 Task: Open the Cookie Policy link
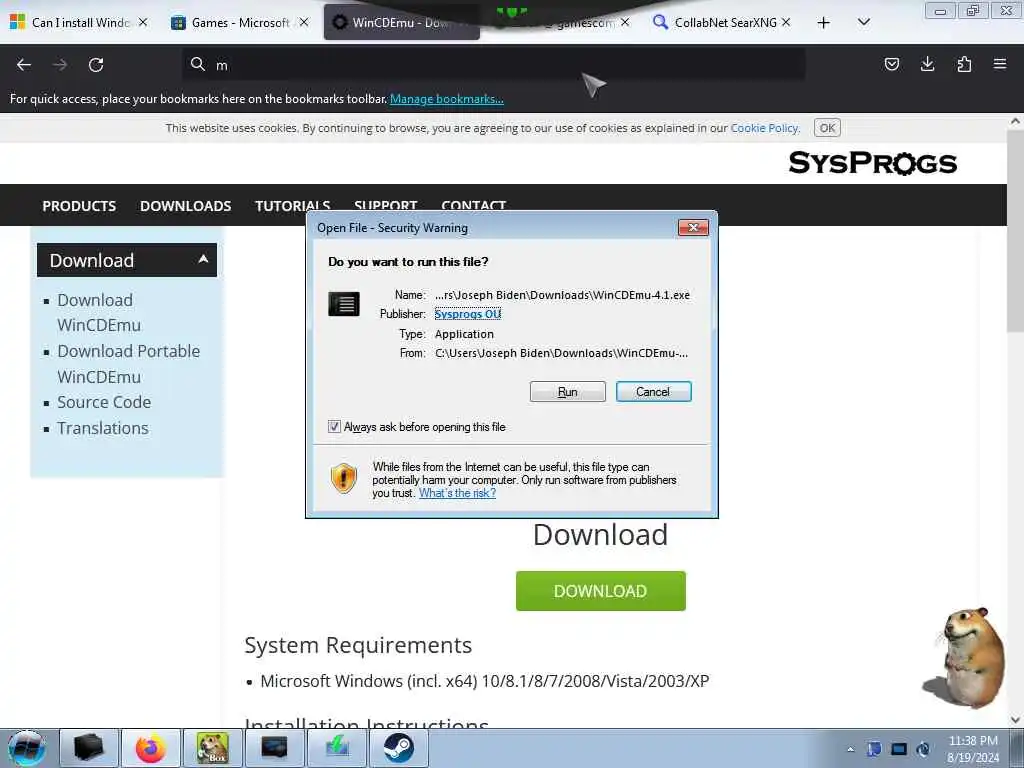(x=764, y=128)
